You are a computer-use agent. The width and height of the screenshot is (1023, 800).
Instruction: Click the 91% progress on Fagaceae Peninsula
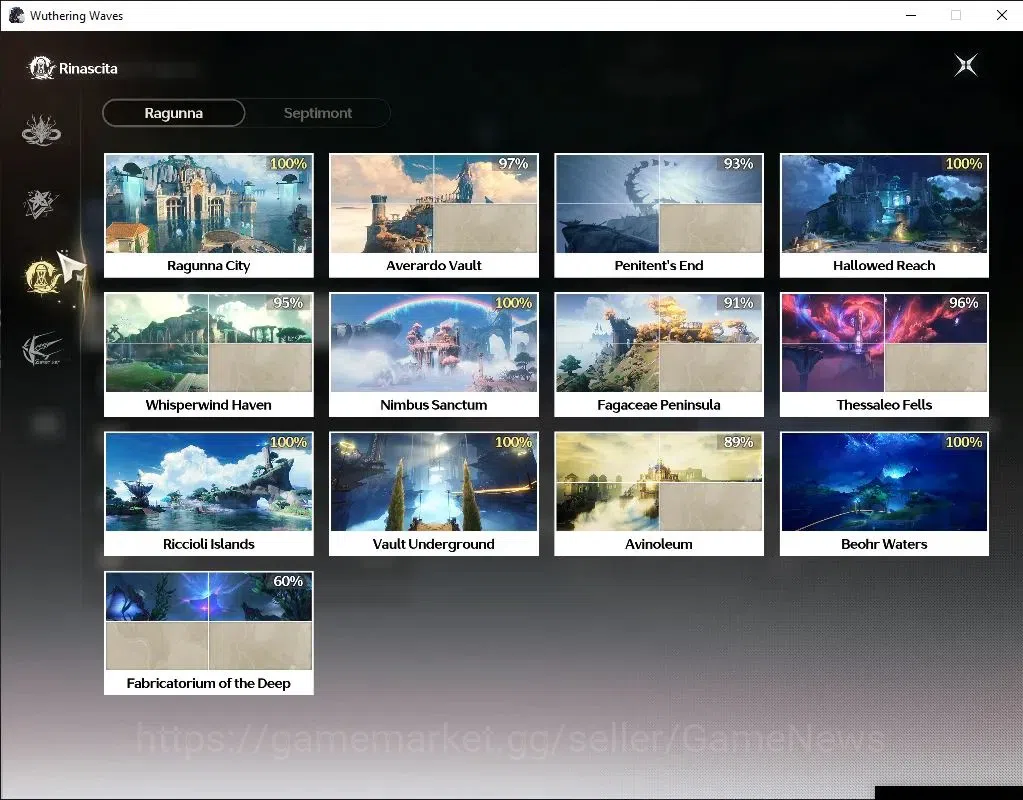pos(738,303)
